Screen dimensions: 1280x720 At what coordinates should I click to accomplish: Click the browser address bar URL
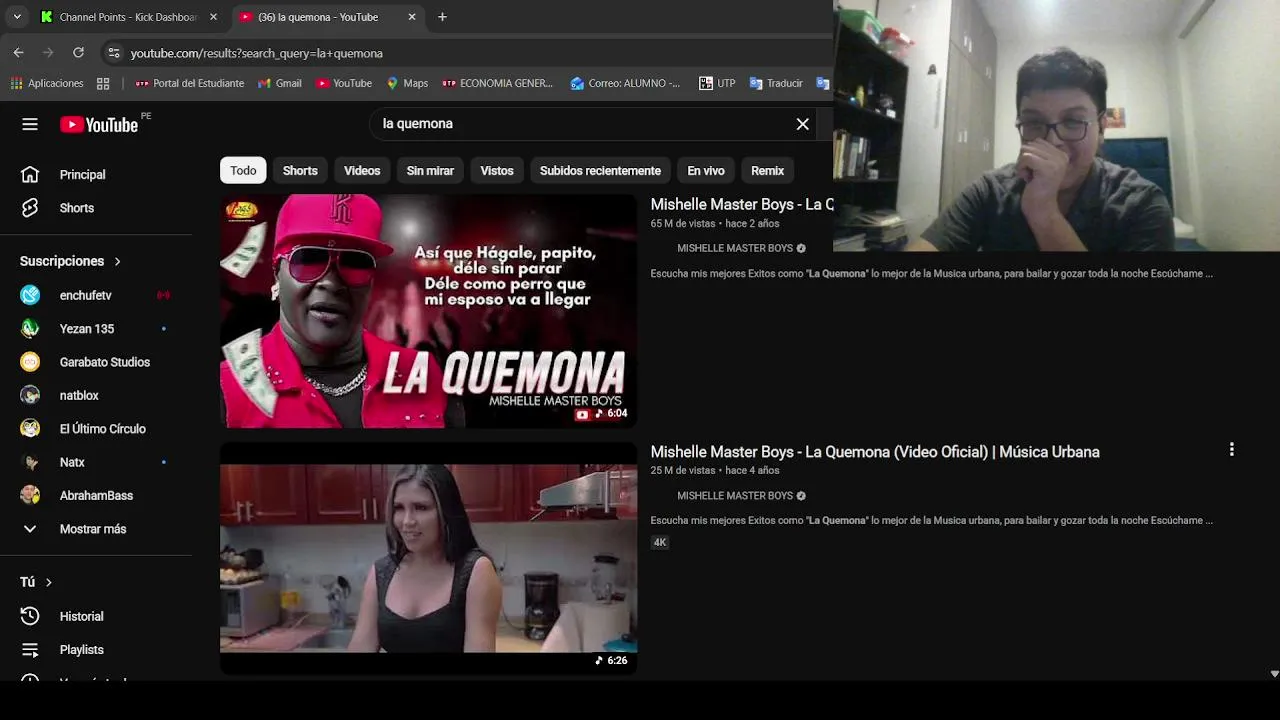pyautogui.click(x=257, y=53)
